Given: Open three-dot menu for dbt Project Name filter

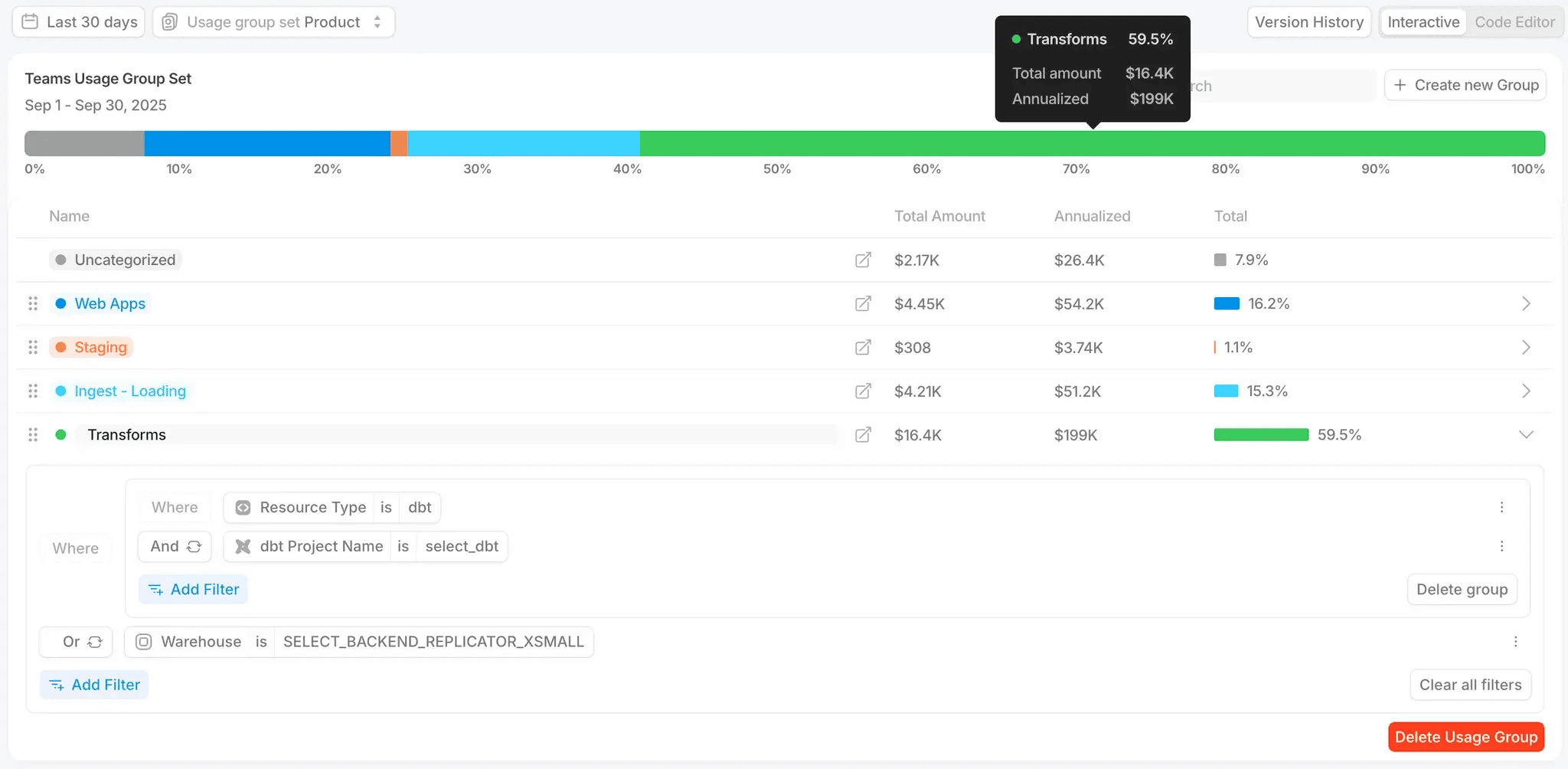Looking at the screenshot, I should click(1501, 546).
